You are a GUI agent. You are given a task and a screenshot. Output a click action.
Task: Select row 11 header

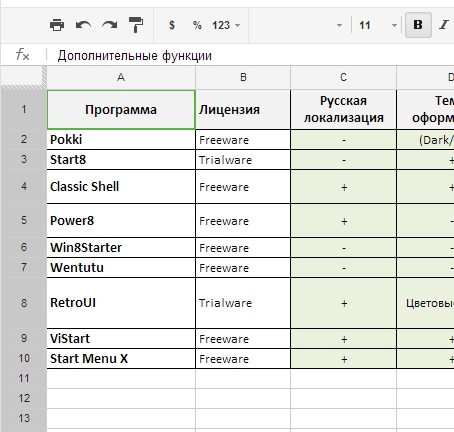tap(24, 378)
